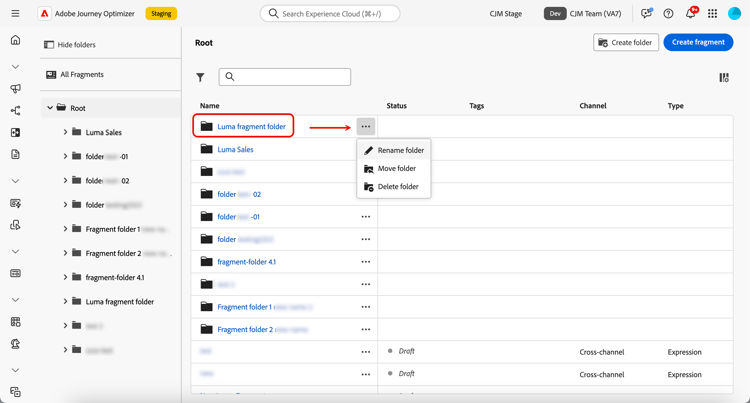Collapse the Root folder tree node
Viewport: 750px width, 403px height.
(50, 108)
